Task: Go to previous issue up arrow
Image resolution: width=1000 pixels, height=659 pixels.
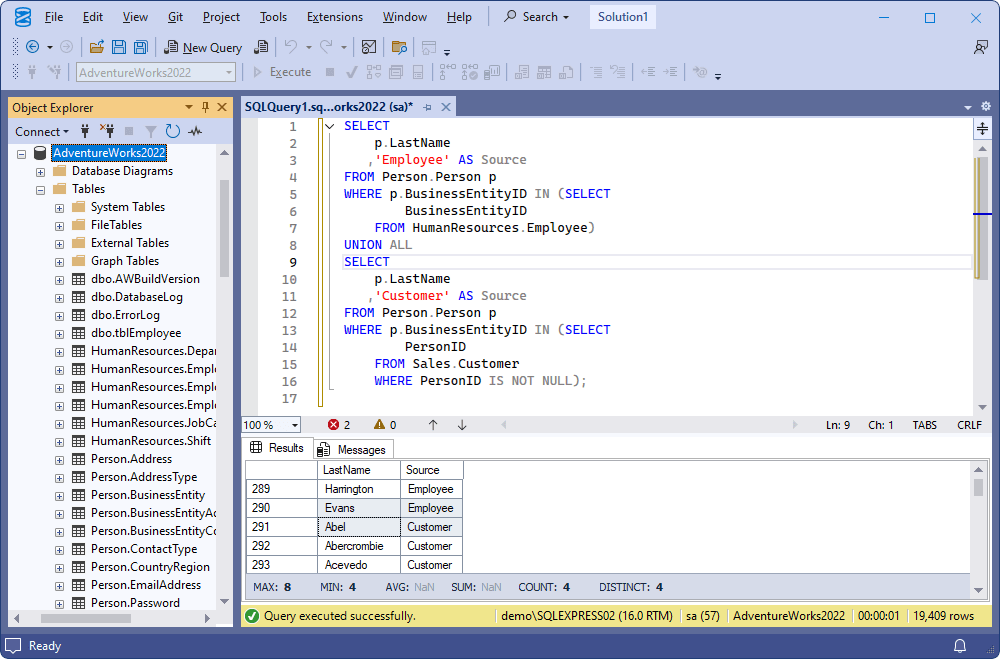Action: (x=433, y=425)
